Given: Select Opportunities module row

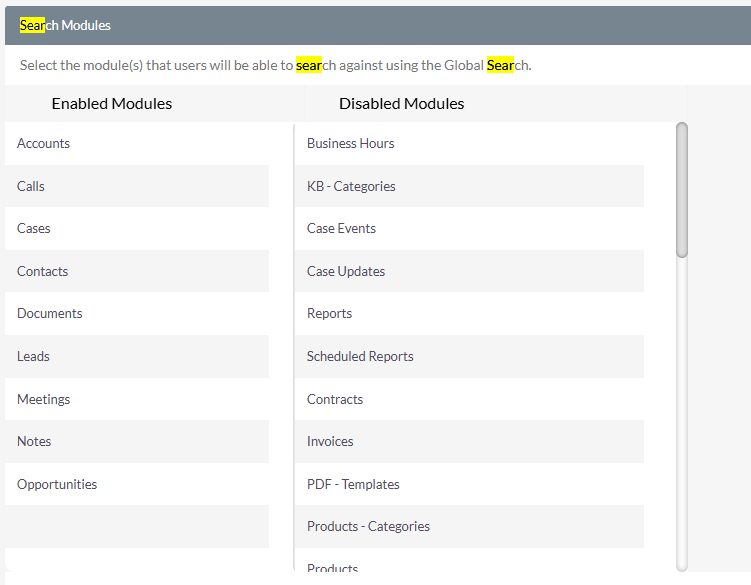Looking at the screenshot, I should pos(137,484).
